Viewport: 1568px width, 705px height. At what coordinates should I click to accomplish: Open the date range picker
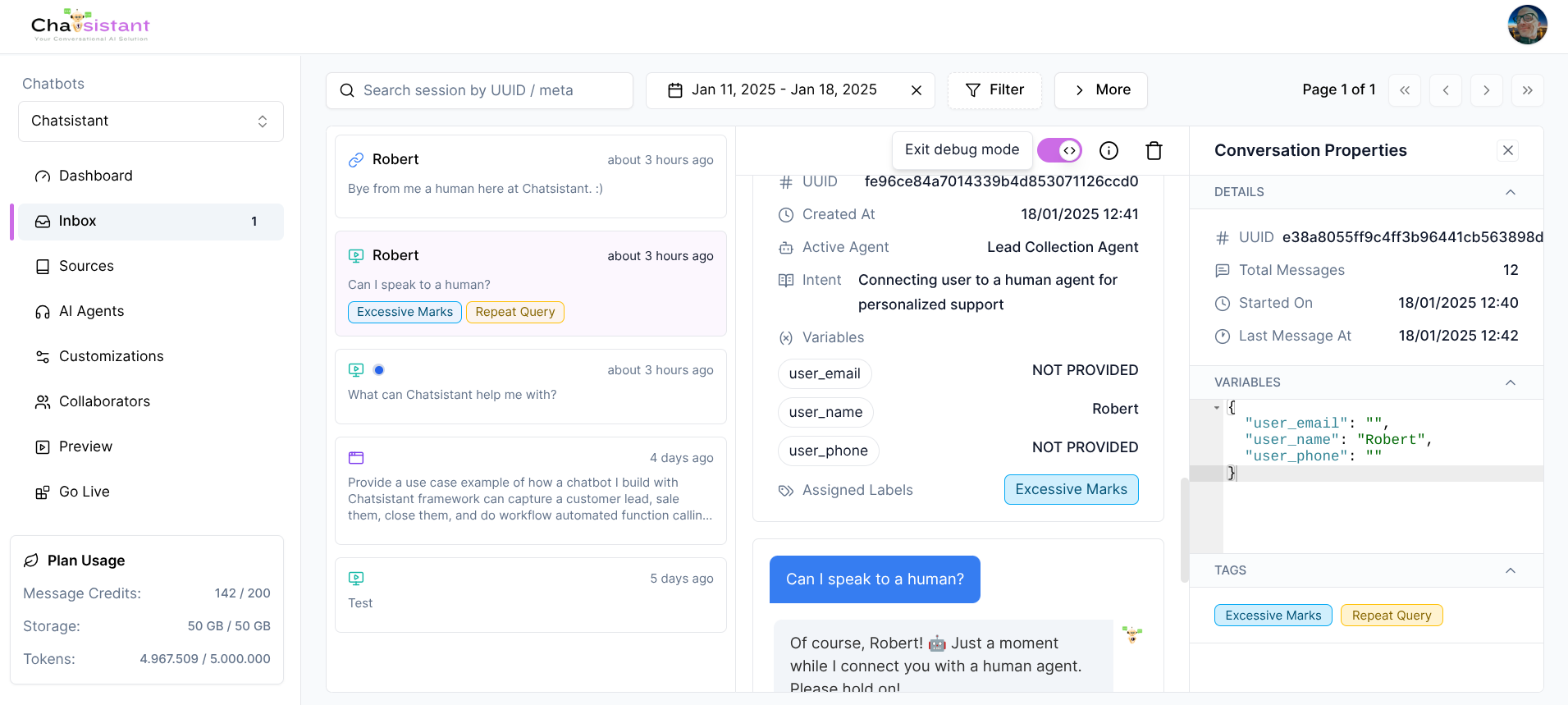783,90
